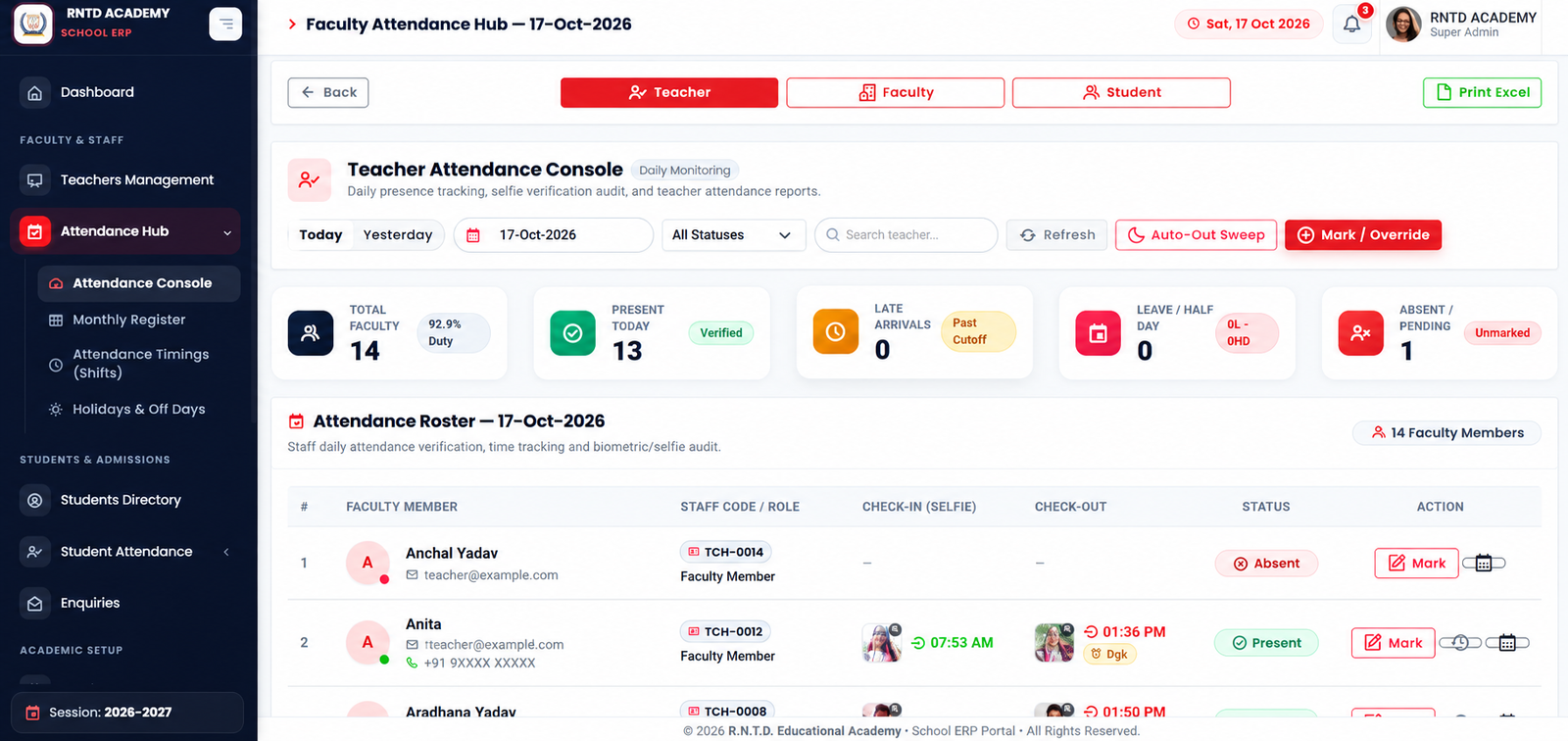Click the RNTD Academy logo in the sidebar
Image resolution: width=1568 pixels, height=741 pixels.
pos(33,24)
